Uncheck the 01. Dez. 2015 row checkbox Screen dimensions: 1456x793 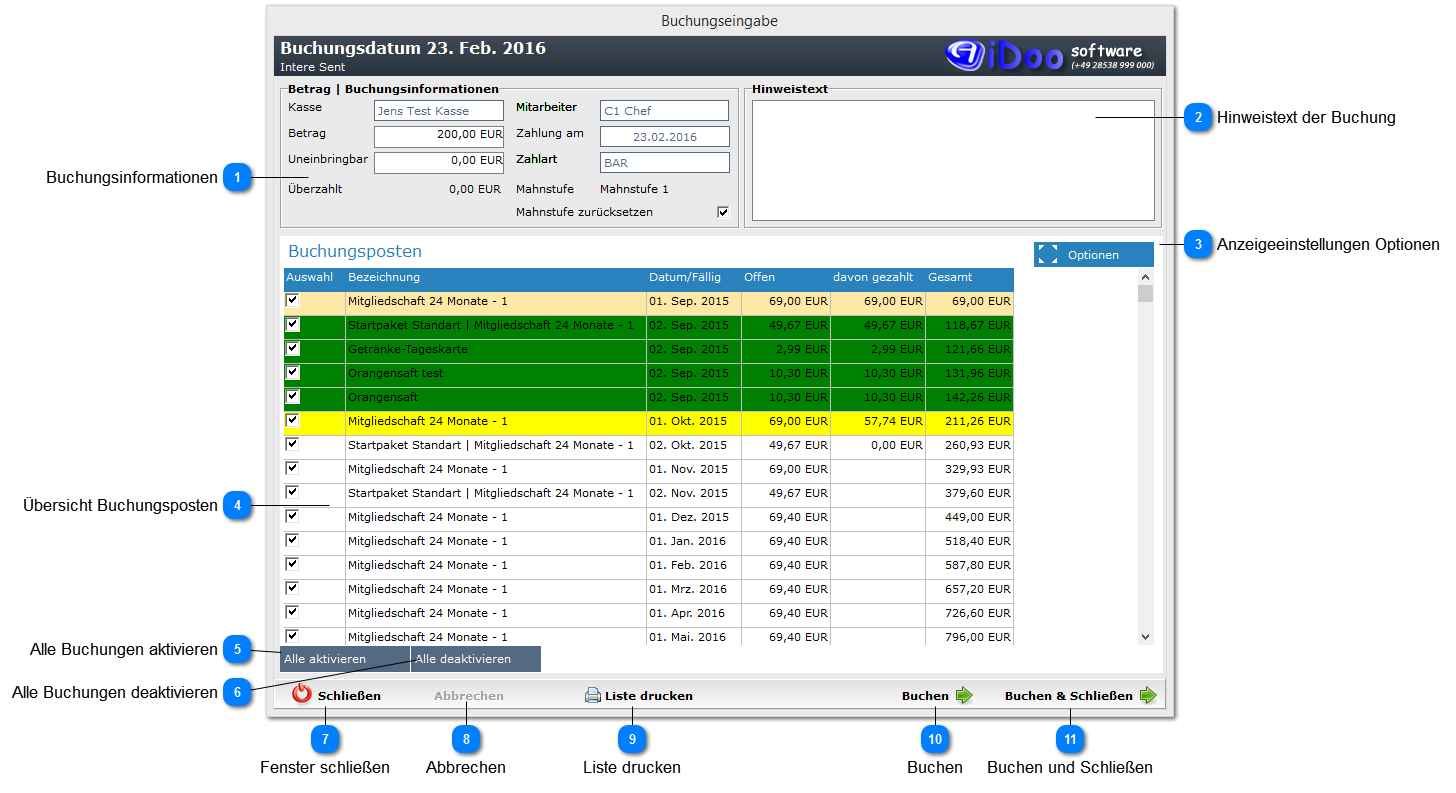[292, 516]
